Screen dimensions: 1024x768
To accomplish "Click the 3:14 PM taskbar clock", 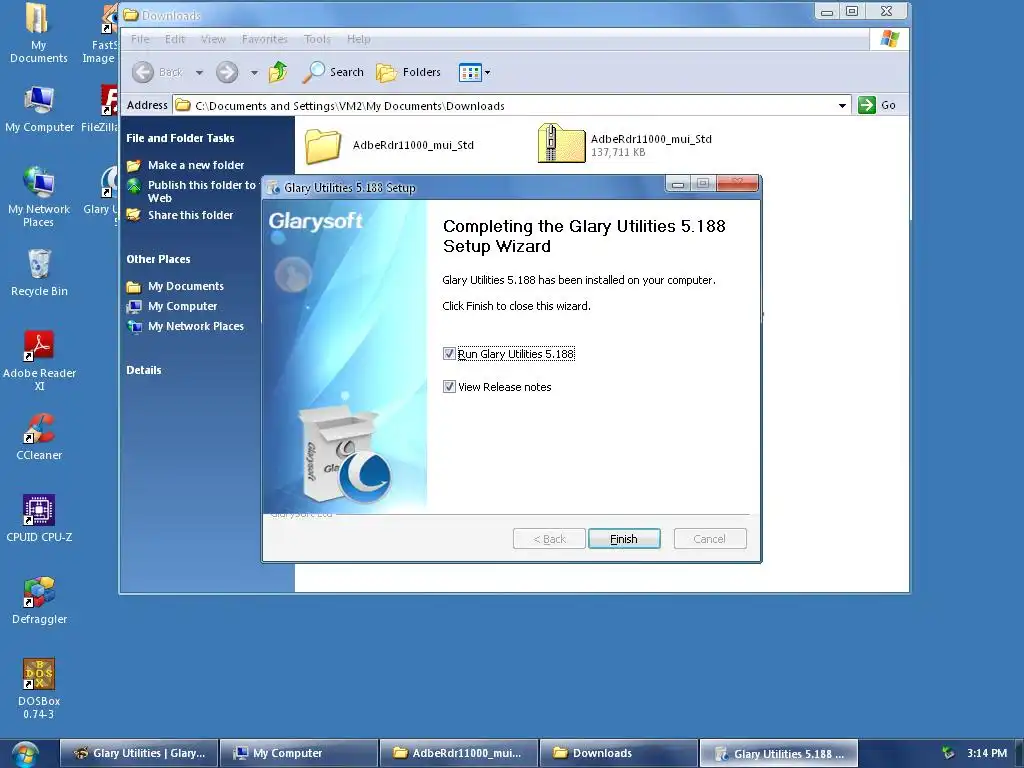I will [x=987, y=753].
